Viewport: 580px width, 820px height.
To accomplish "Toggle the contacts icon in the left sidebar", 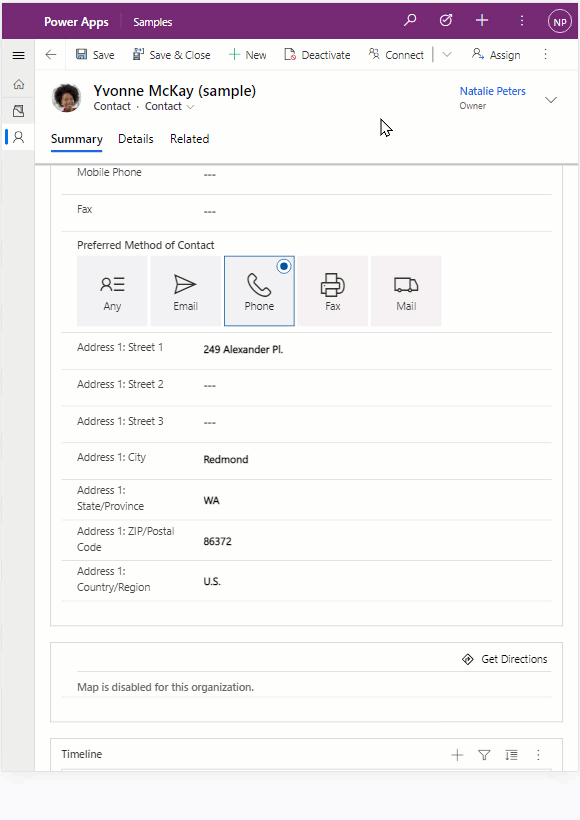I will [18, 137].
